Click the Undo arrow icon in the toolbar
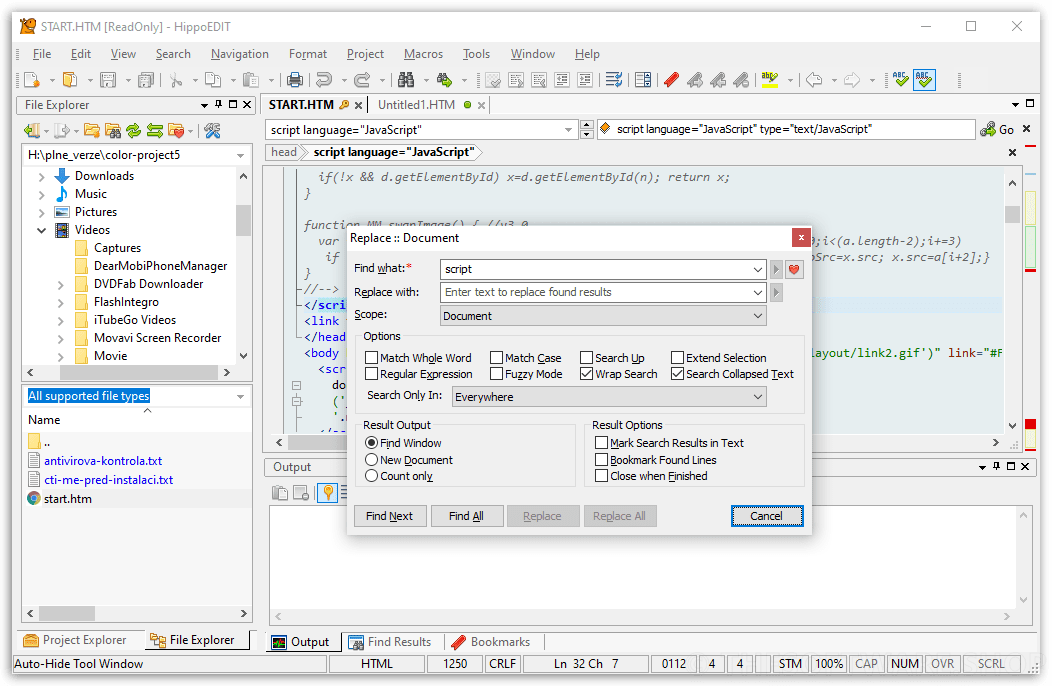1052x686 pixels. [x=324, y=80]
